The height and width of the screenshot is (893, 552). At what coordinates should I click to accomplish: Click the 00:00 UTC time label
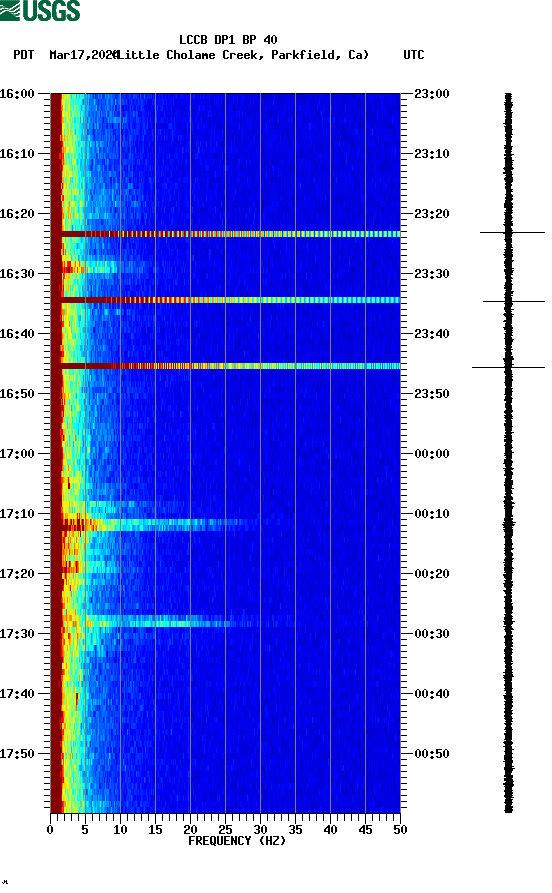point(432,454)
